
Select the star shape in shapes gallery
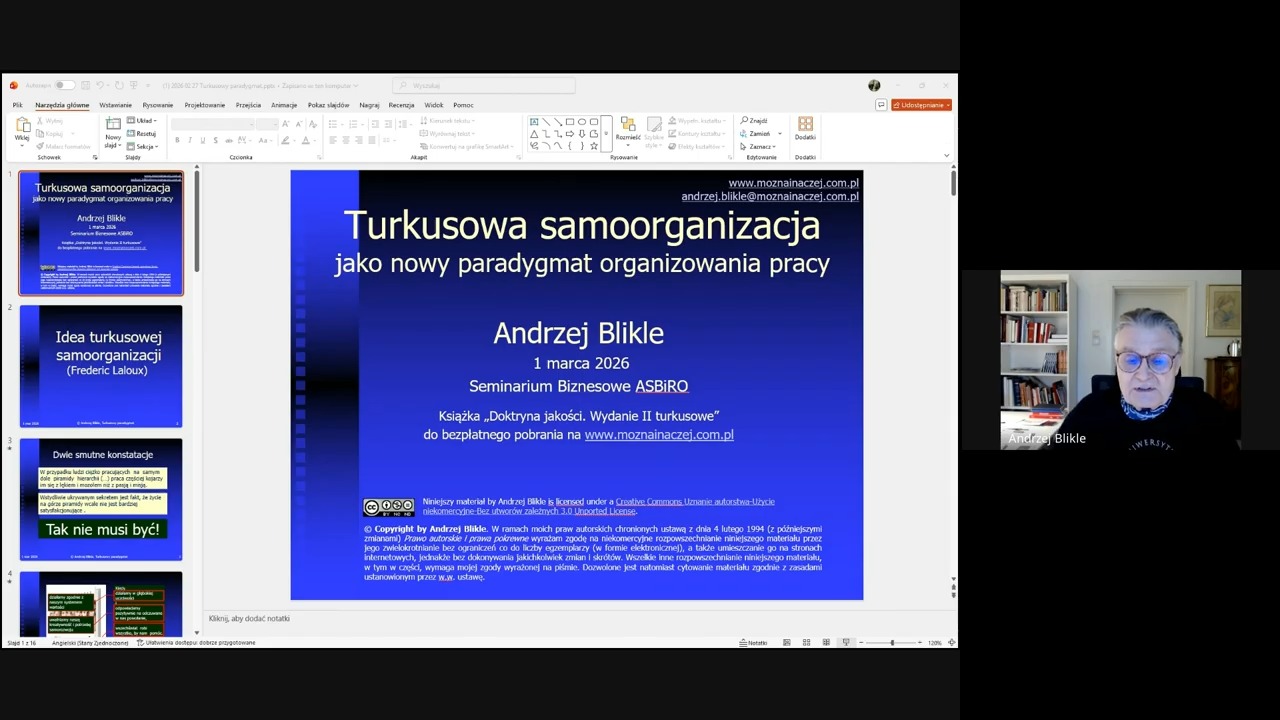pyautogui.click(x=594, y=146)
